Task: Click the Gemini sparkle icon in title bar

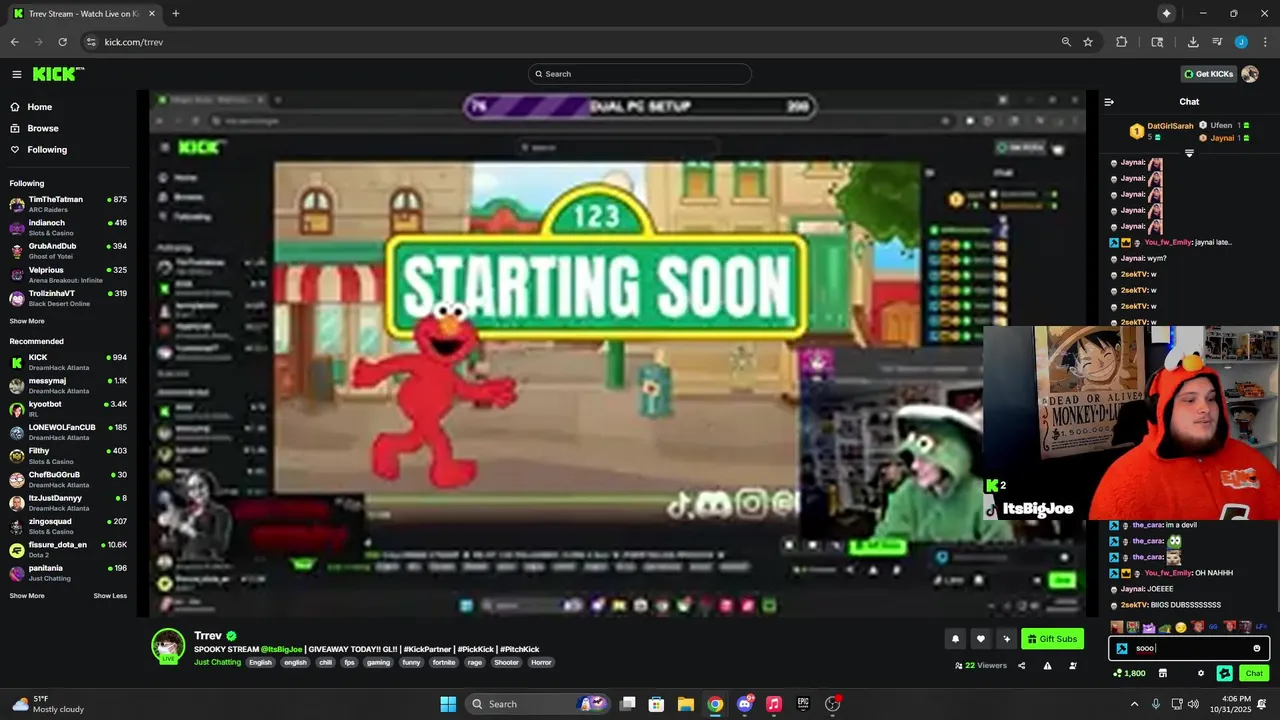Action: click(1166, 13)
